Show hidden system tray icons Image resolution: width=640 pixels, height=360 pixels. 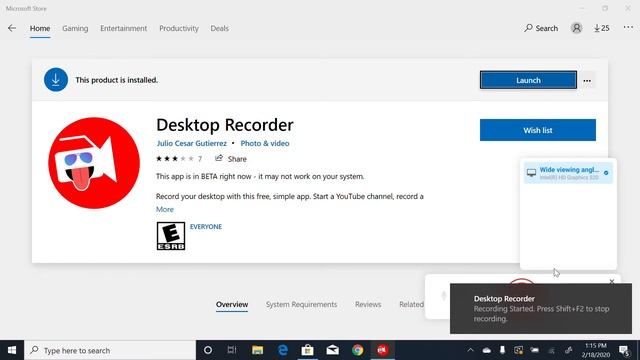tap(470, 350)
